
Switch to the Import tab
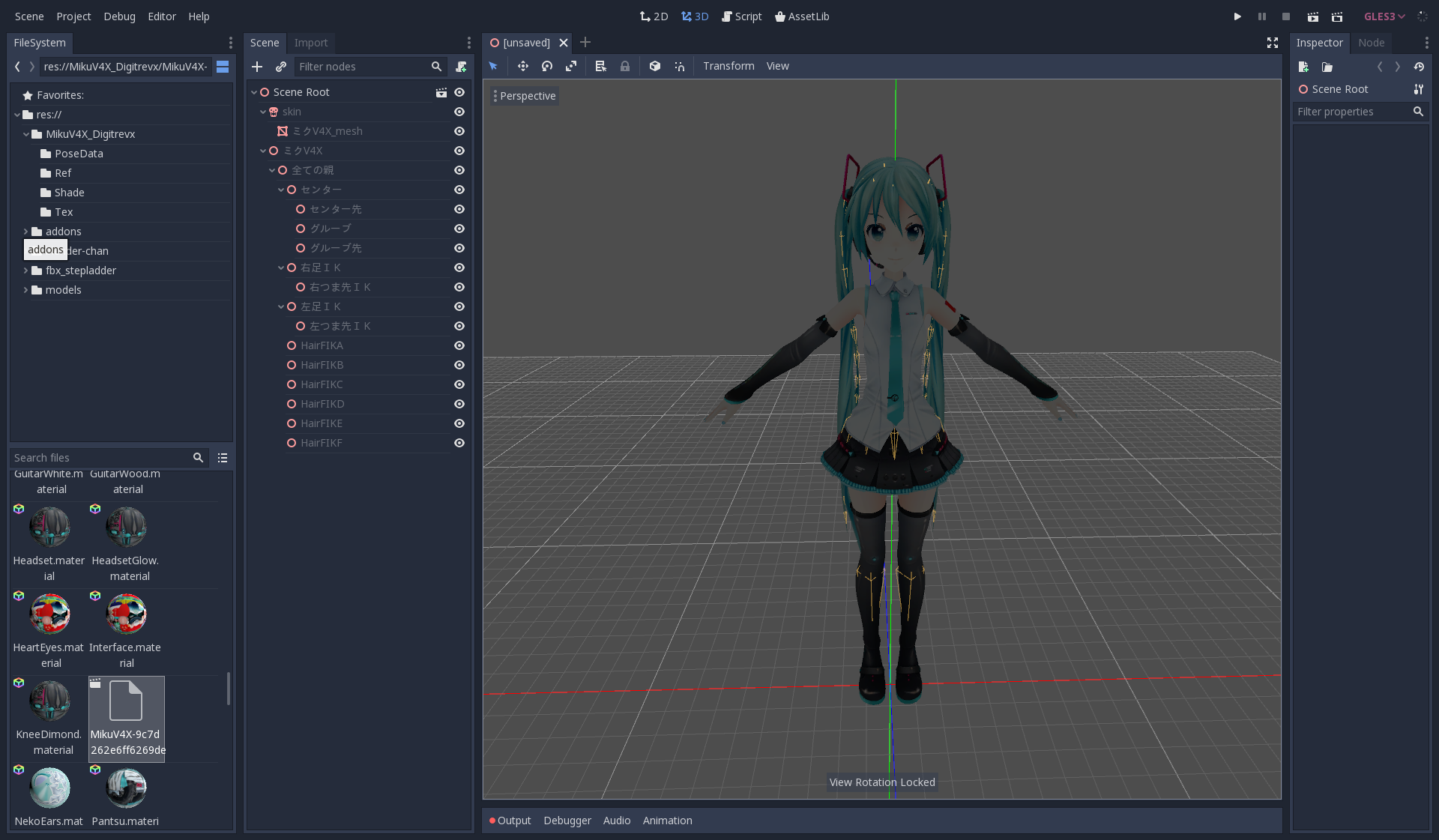pos(311,43)
